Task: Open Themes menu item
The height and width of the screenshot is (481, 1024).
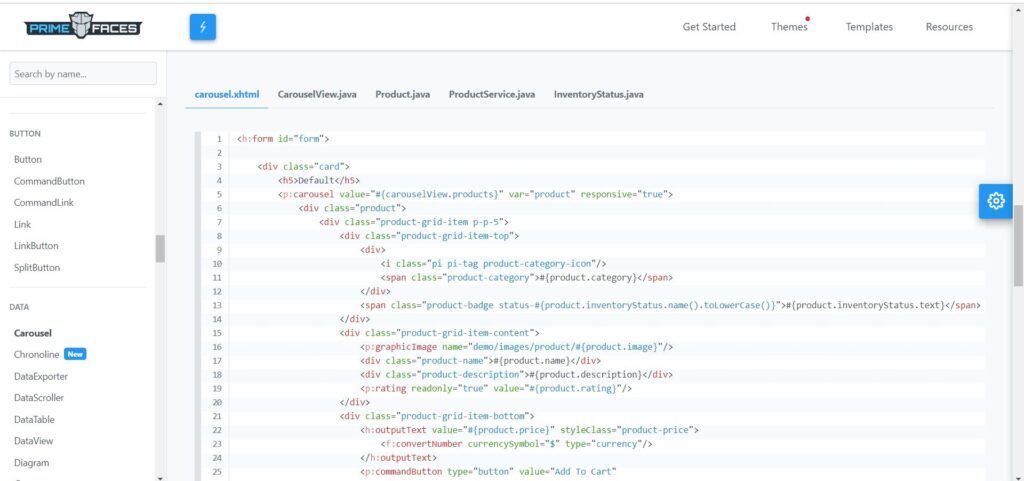Action: (789, 27)
